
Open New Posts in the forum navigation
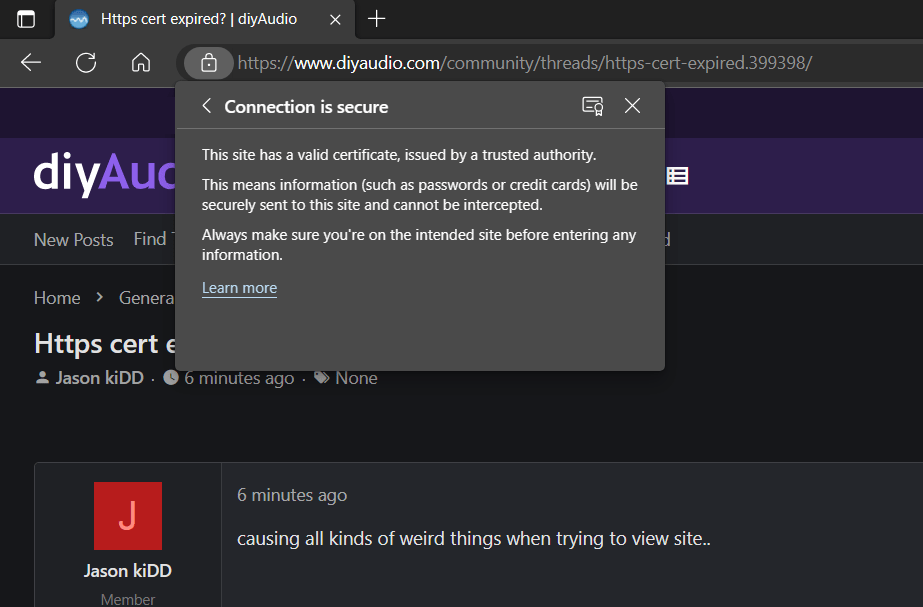[x=74, y=240]
